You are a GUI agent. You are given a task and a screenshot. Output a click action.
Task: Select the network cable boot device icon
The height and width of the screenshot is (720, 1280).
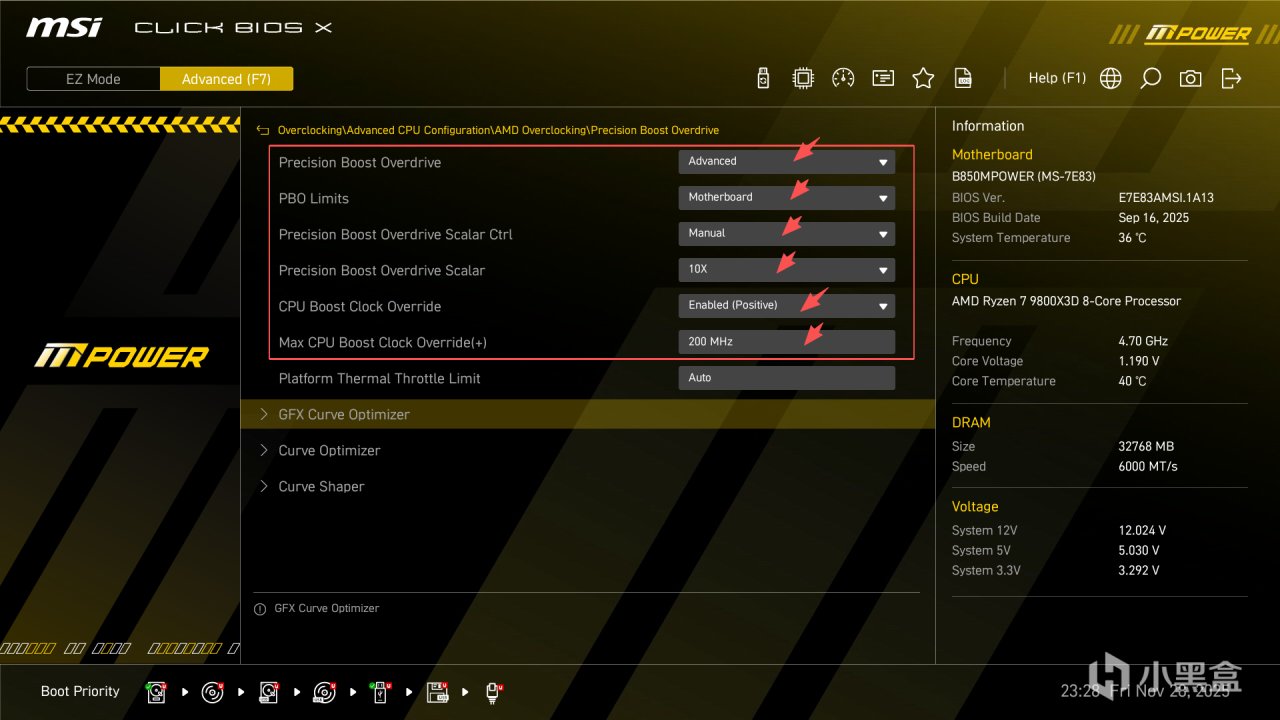493,692
